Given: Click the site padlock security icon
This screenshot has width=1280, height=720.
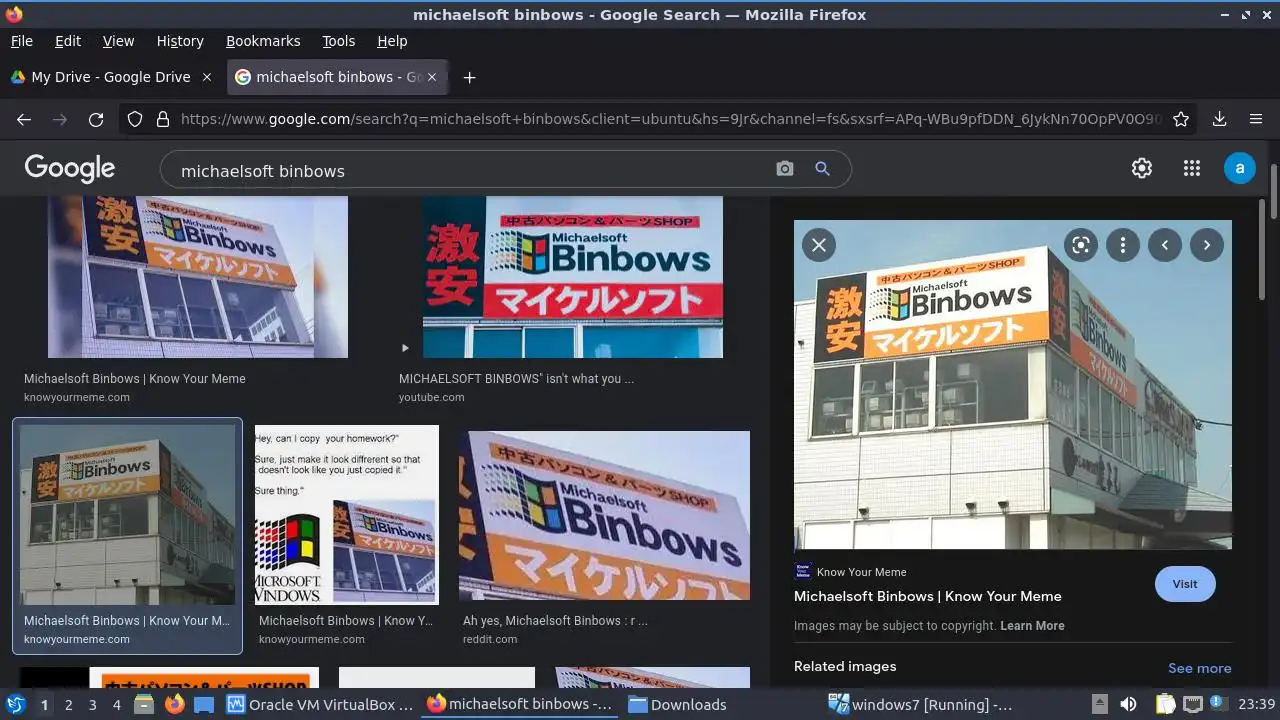Looking at the screenshot, I should click(162, 119).
